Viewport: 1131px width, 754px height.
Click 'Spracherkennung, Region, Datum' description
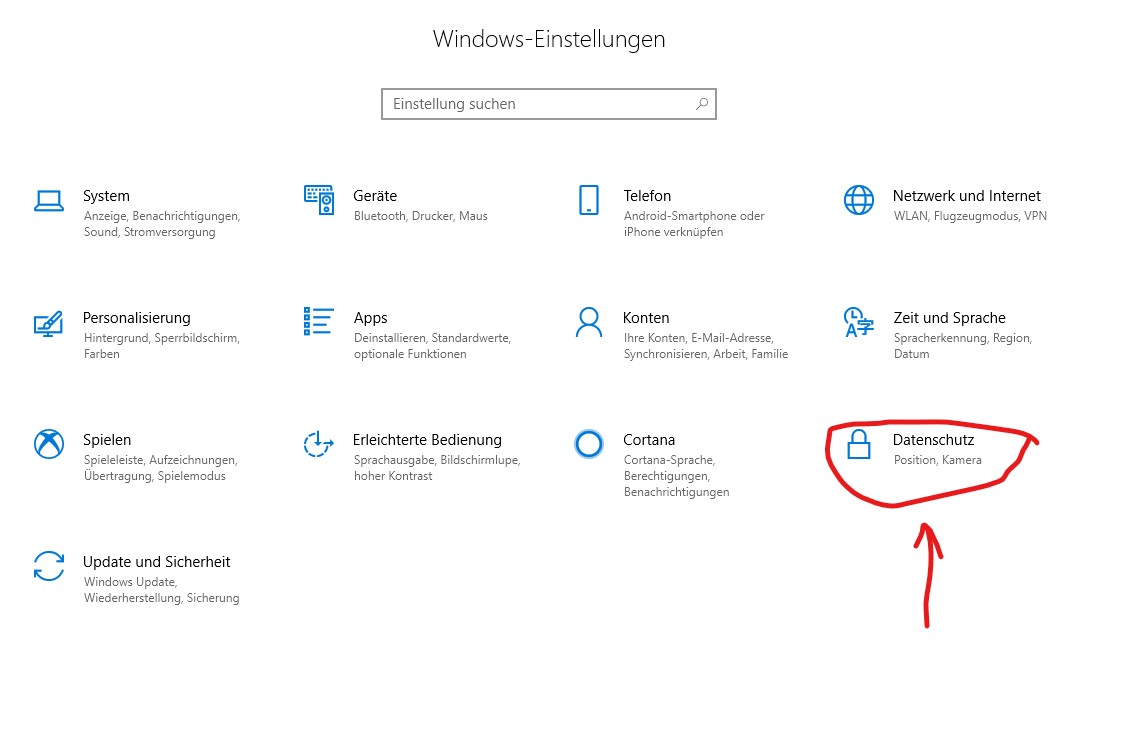(x=963, y=346)
